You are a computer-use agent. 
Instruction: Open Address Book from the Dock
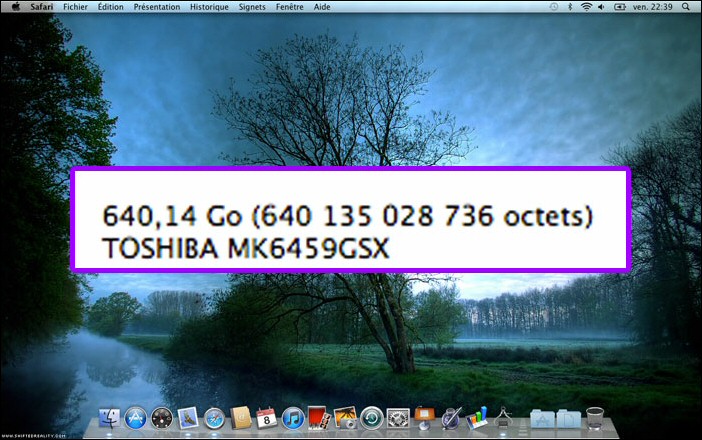pyautogui.click(x=241, y=419)
